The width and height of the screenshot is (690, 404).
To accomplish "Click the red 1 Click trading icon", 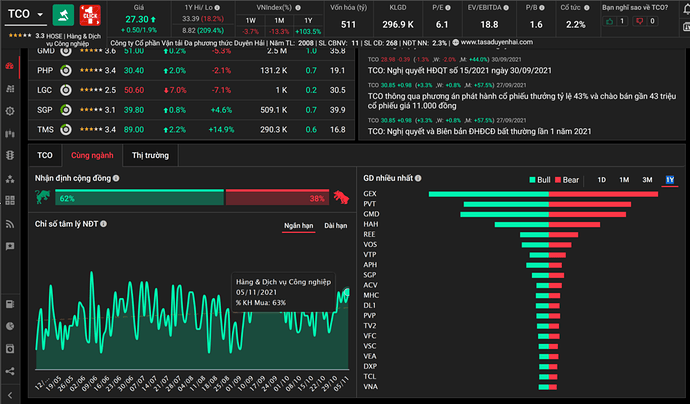I will tap(90, 15).
